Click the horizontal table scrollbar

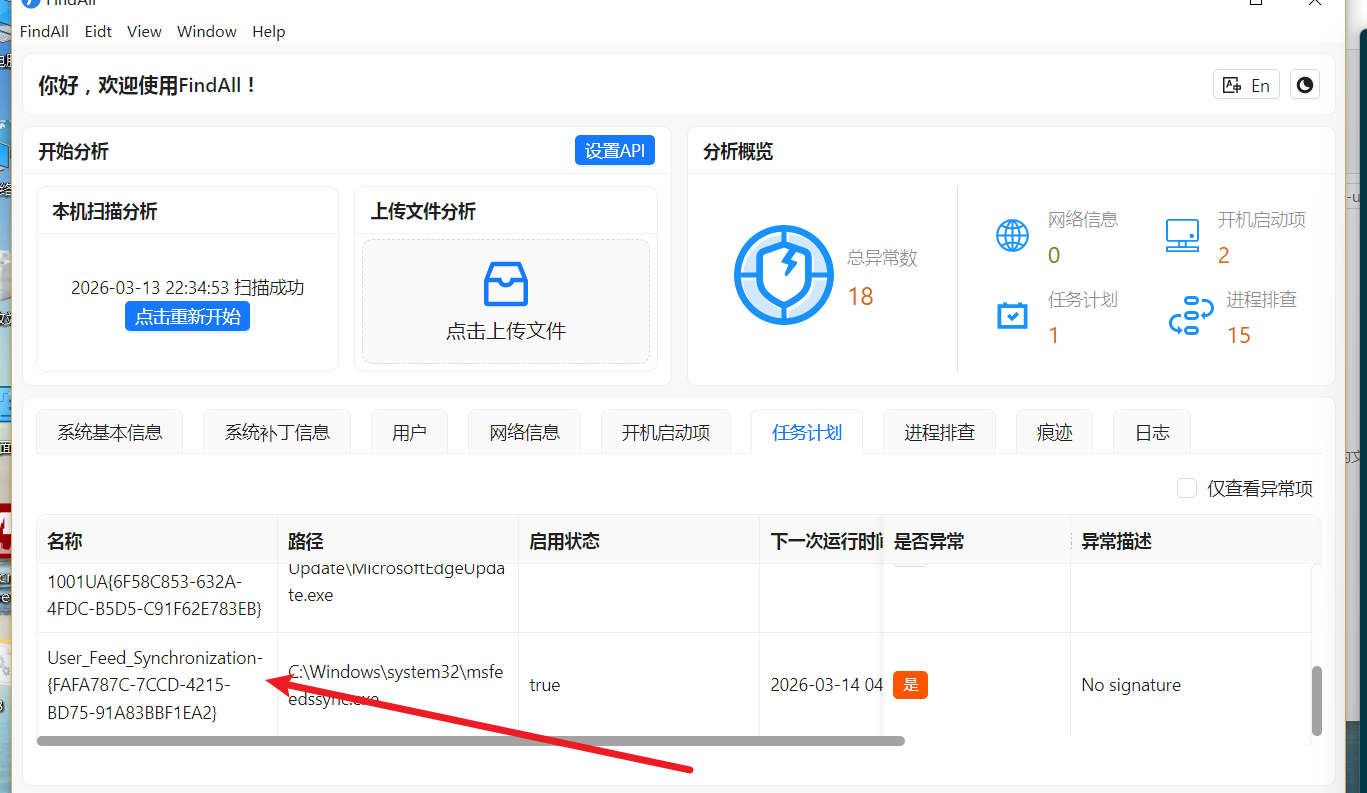click(x=470, y=741)
